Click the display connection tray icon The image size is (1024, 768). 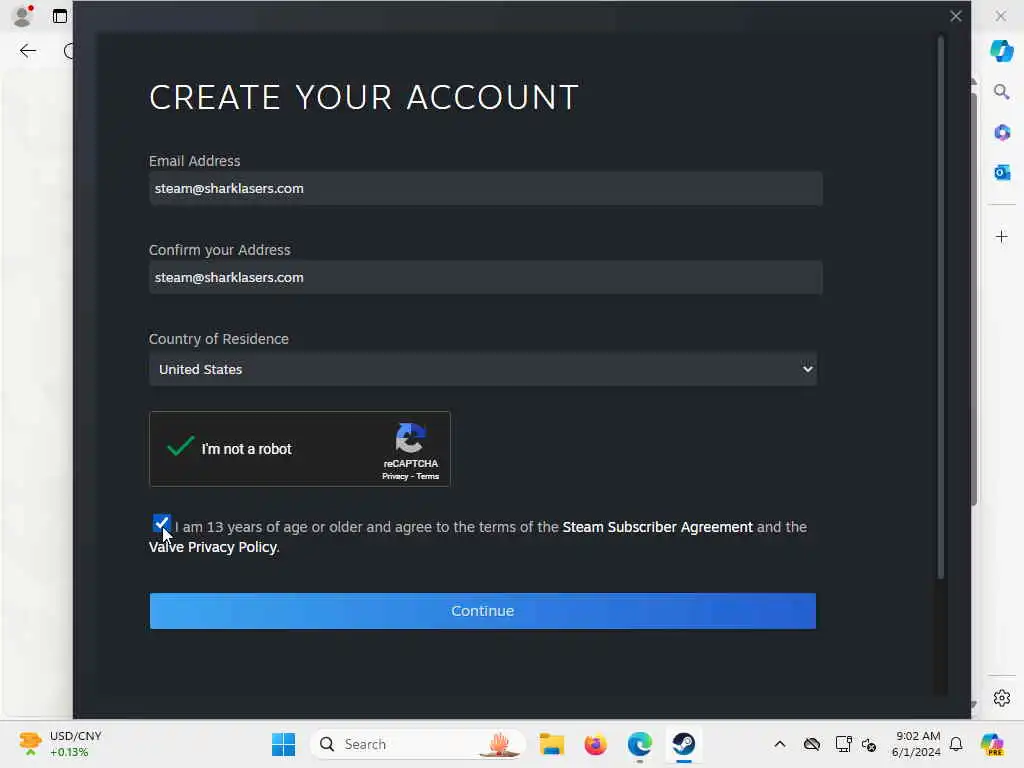point(843,744)
